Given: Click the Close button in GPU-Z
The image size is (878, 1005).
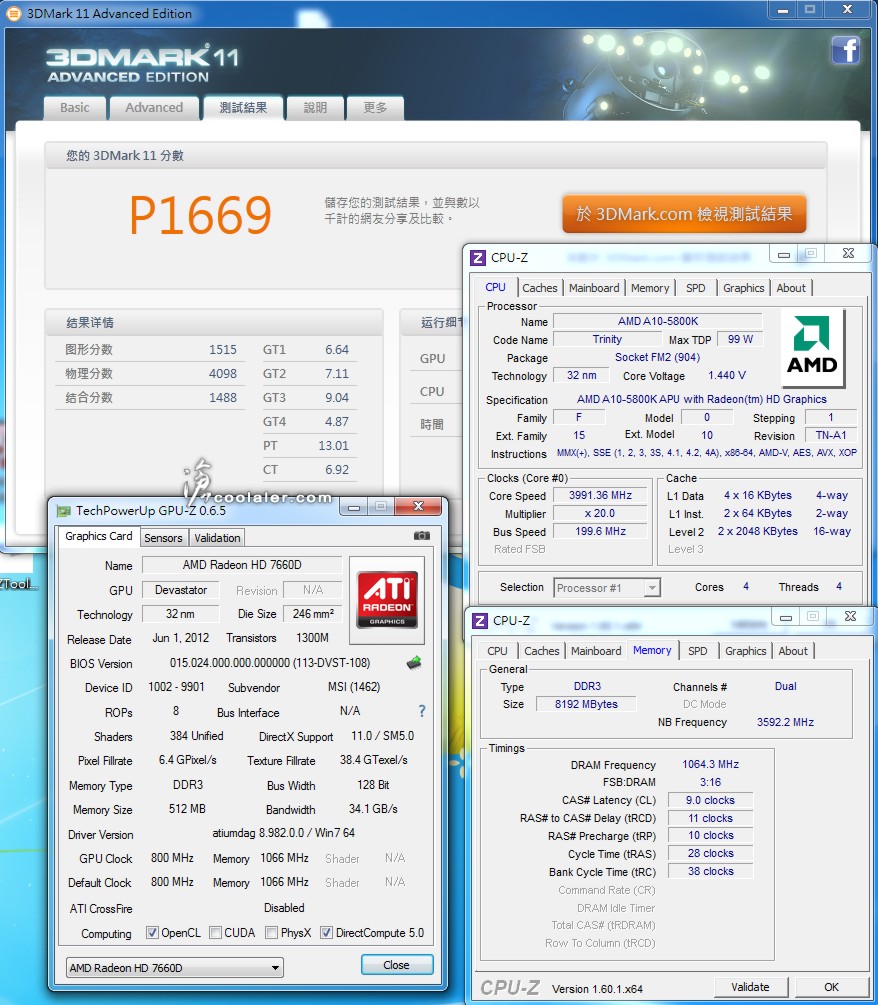Looking at the screenshot, I should (396, 965).
